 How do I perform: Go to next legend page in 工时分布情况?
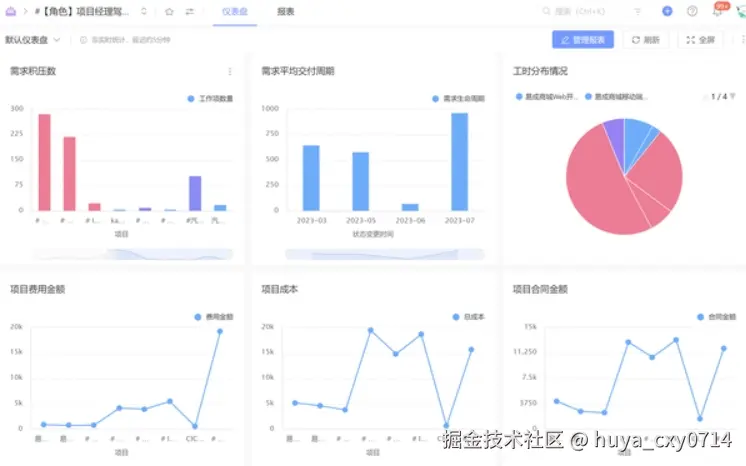[x=733, y=96]
